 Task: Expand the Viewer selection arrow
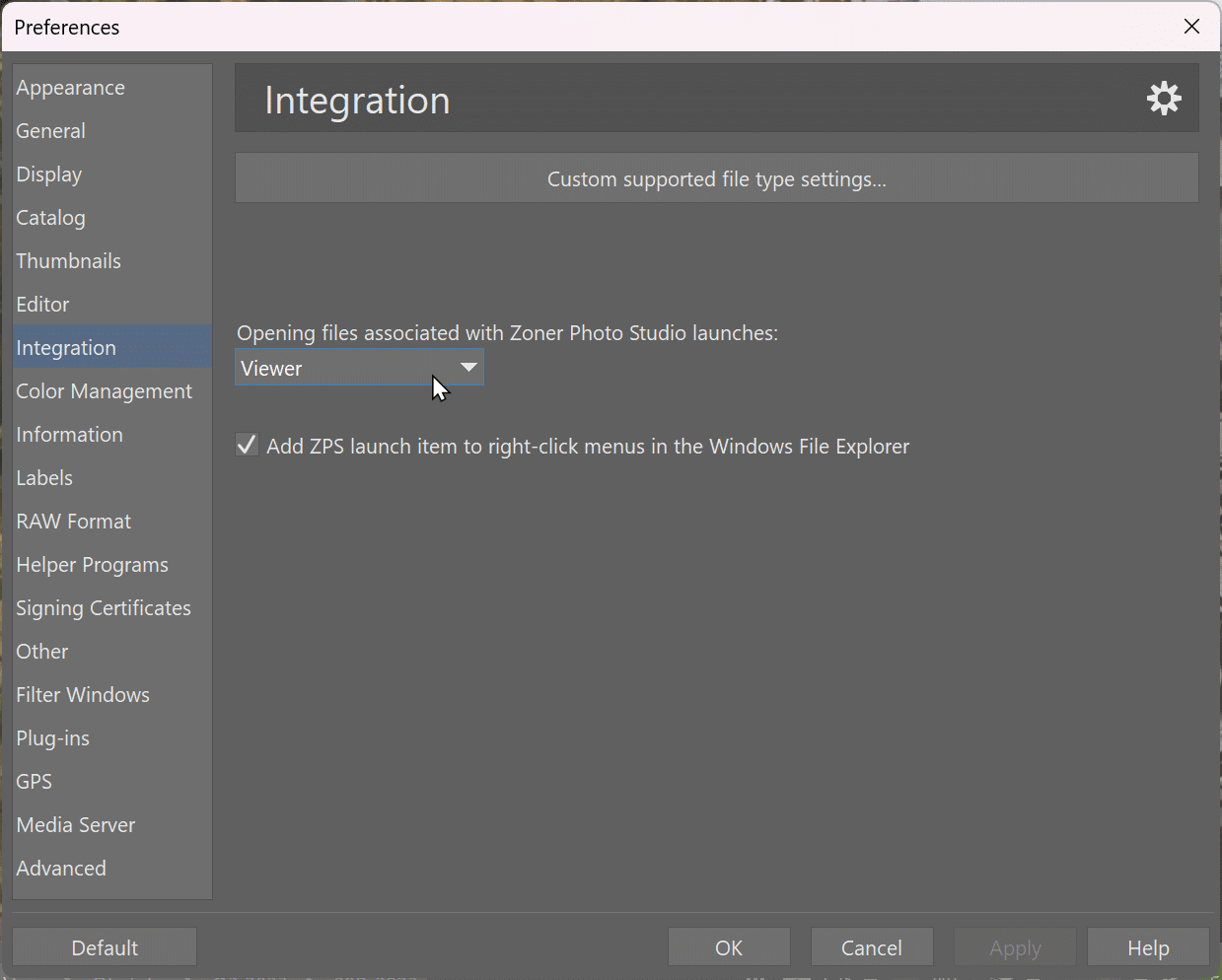[x=470, y=367]
